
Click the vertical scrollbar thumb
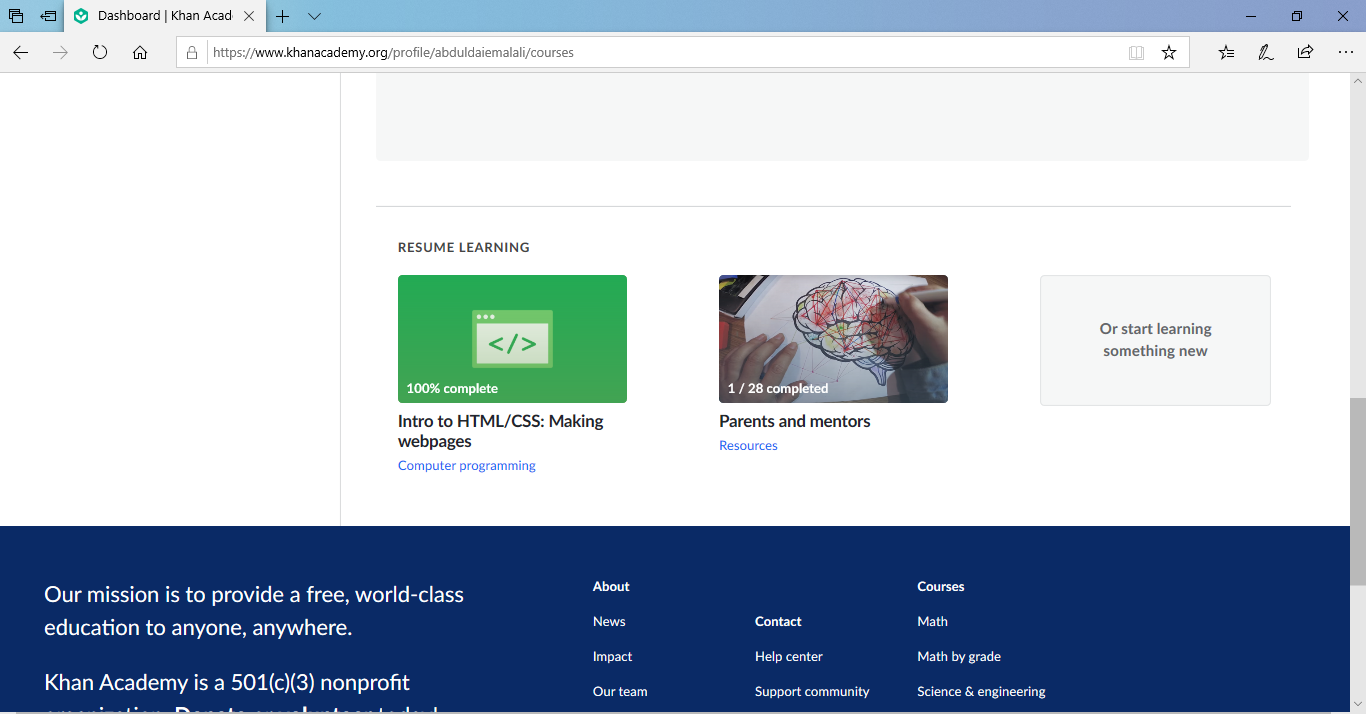click(1358, 491)
